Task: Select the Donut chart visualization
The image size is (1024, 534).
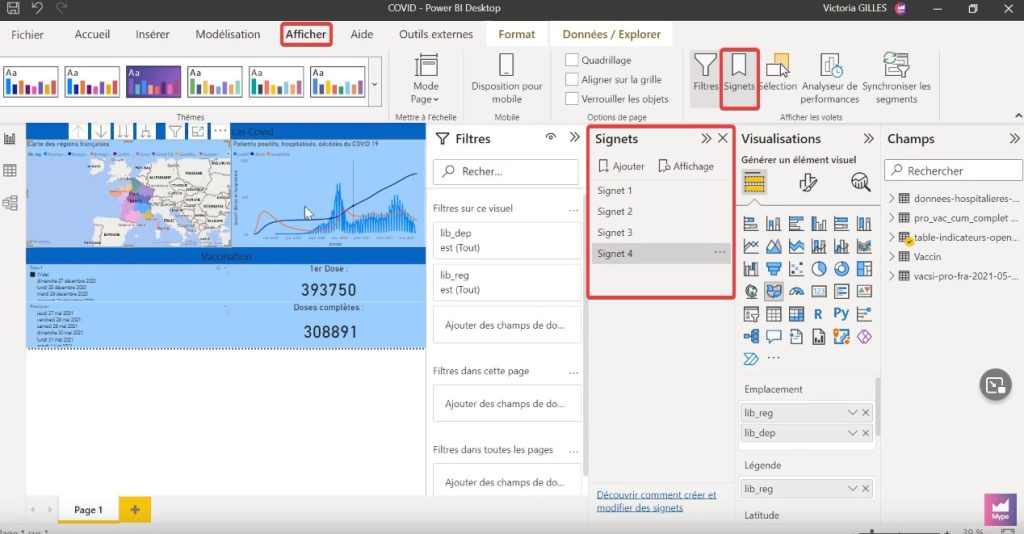Action: pyautogui.click(x=841, y=269)
